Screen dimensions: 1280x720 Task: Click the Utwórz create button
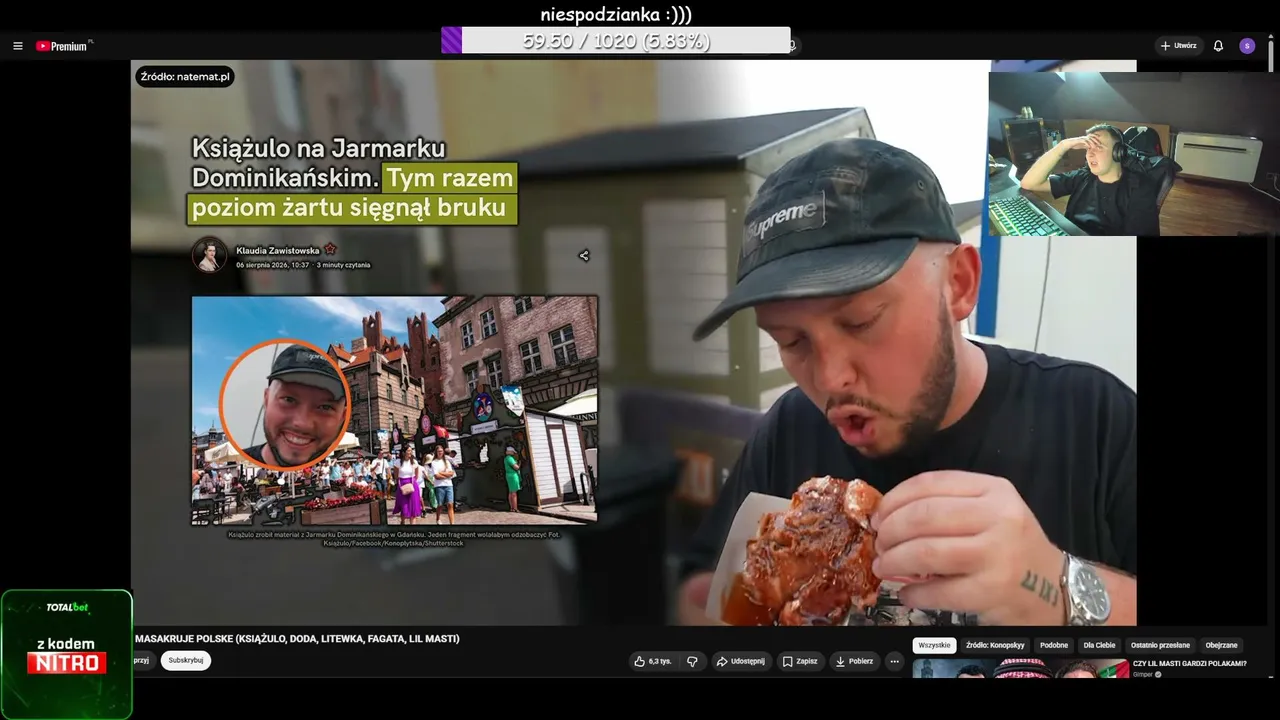pyautogui.click(x=1179, y=46)
